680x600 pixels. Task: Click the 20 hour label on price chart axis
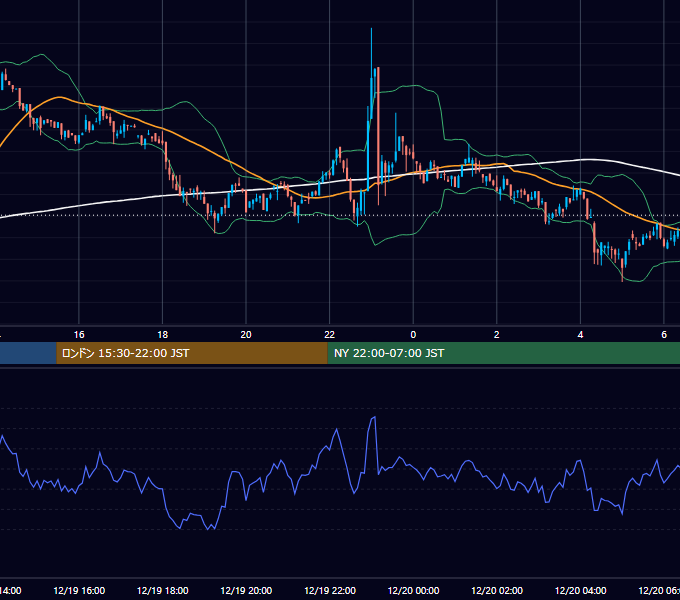point(246,334)
